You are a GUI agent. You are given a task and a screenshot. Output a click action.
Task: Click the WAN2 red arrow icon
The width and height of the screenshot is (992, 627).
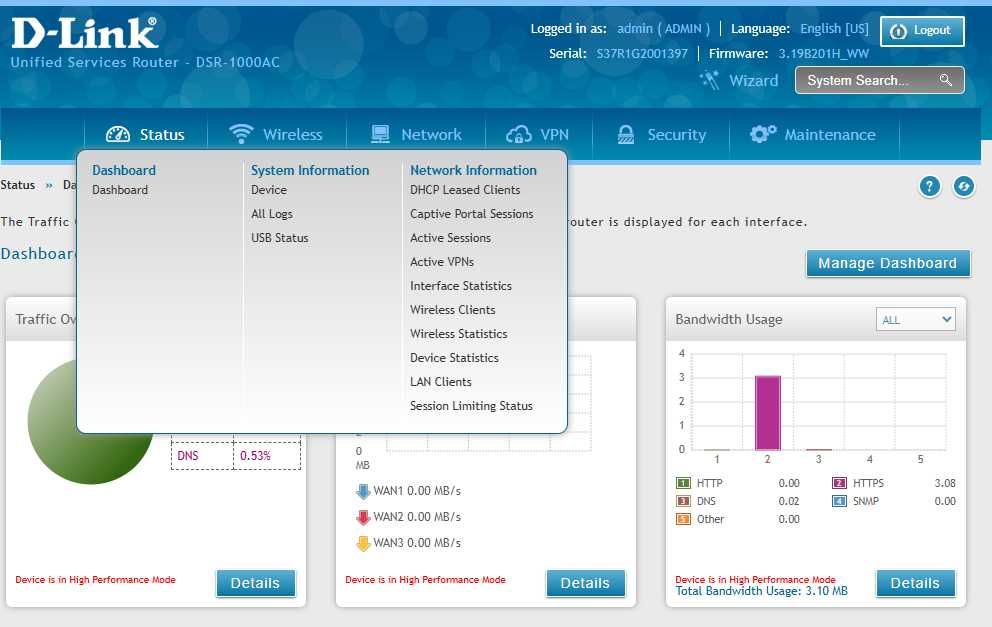point(363,517)
